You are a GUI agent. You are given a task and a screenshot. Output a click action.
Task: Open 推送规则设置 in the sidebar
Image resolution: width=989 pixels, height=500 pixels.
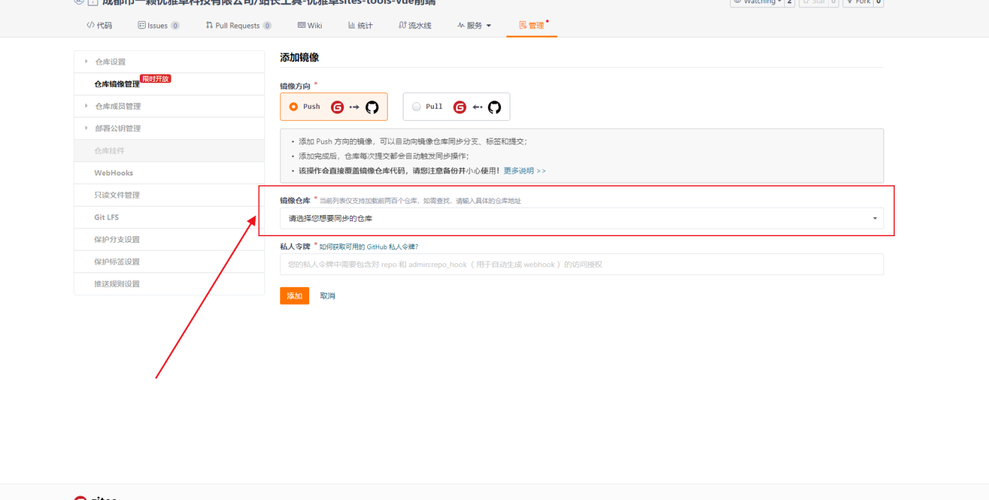[x=169, y=284]
